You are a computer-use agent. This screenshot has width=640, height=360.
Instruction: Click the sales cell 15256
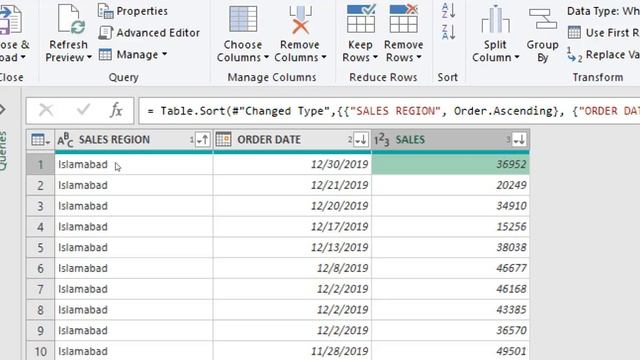tap(450, 227)
